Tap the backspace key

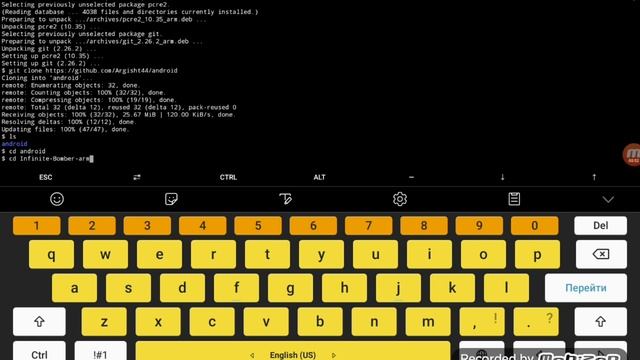click(x=601, y=254)
